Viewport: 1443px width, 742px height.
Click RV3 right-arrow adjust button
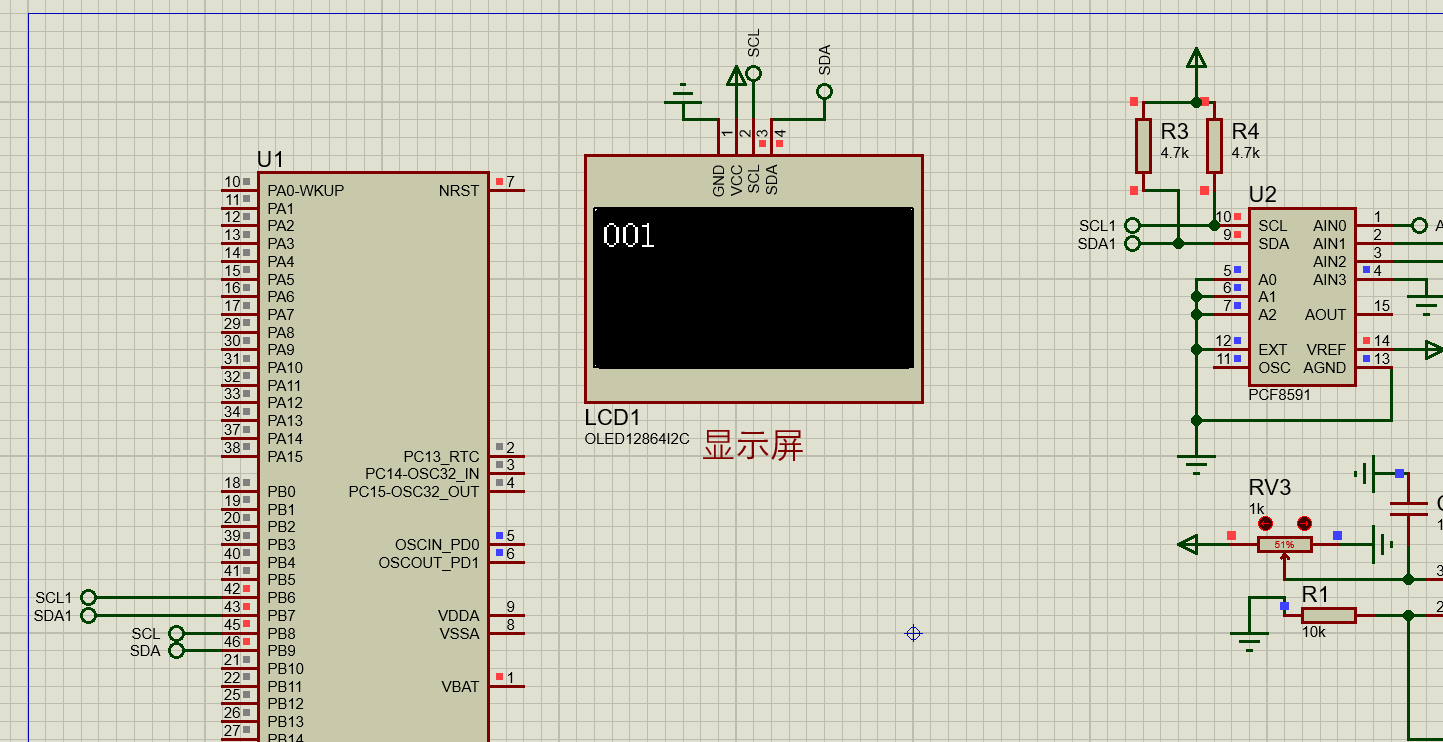pos(1304,524)
